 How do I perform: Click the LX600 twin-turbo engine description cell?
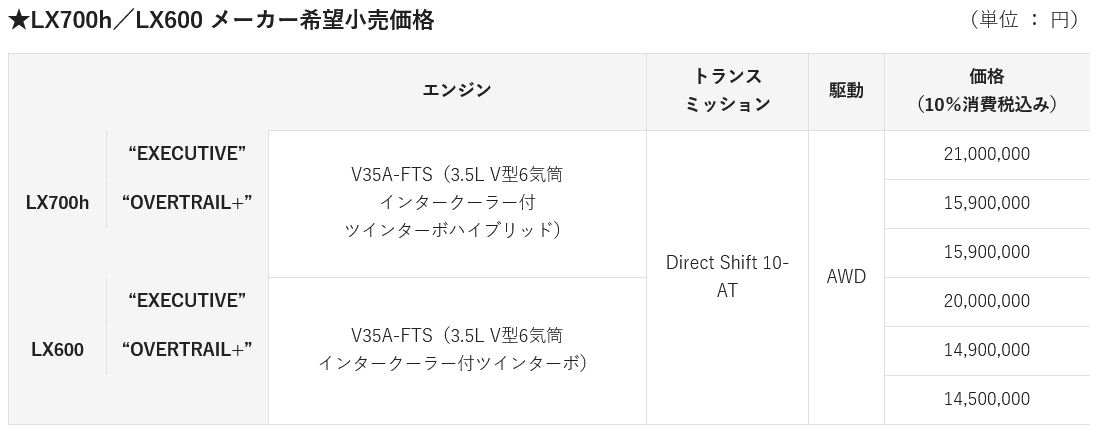click(457, 350)
